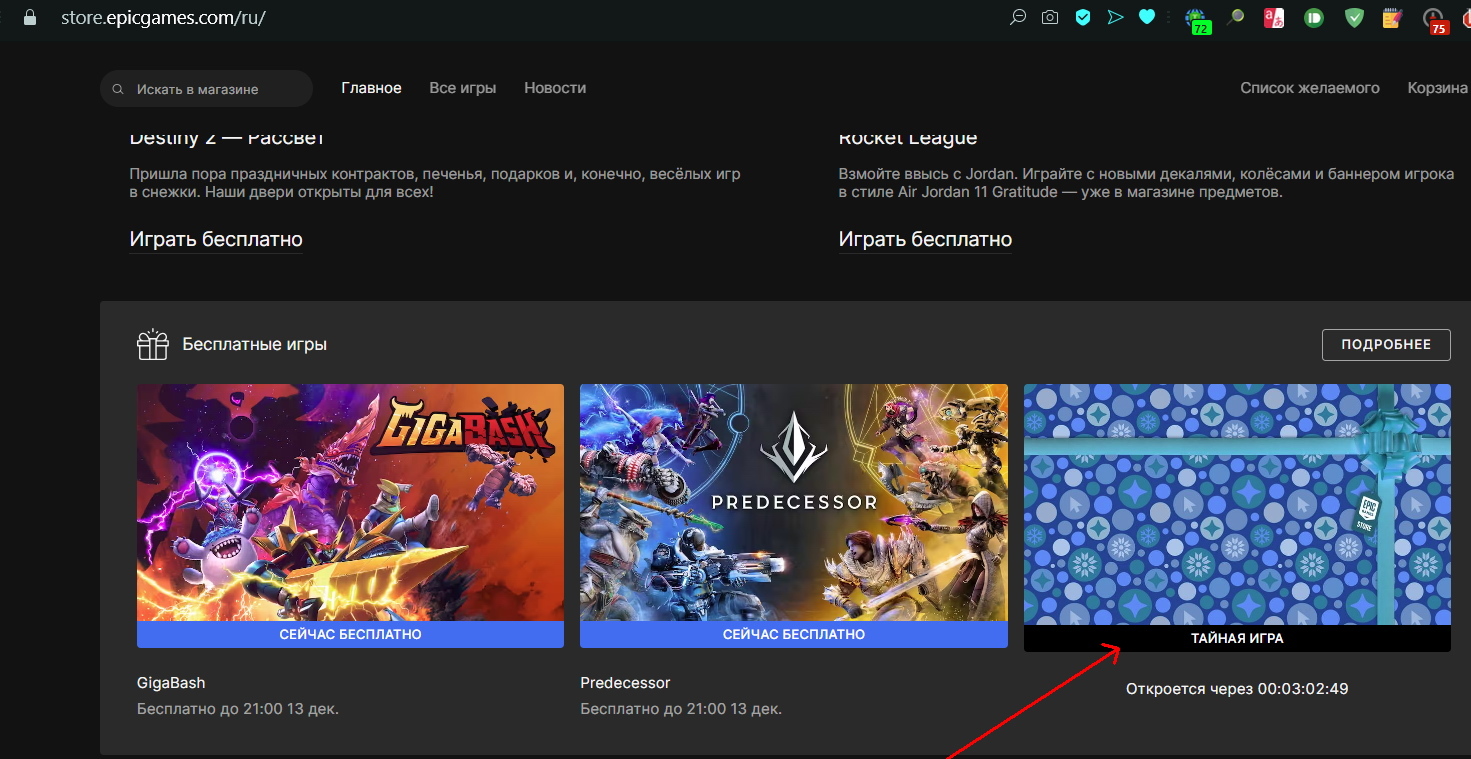
Task: Open the Все игры tab
Action: 463,88
